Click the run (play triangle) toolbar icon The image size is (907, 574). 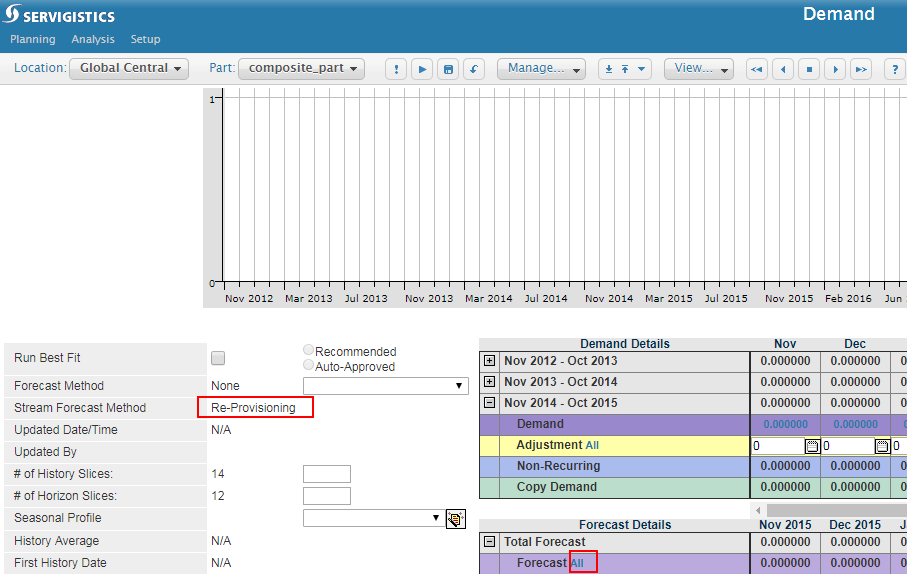[422, 69]
